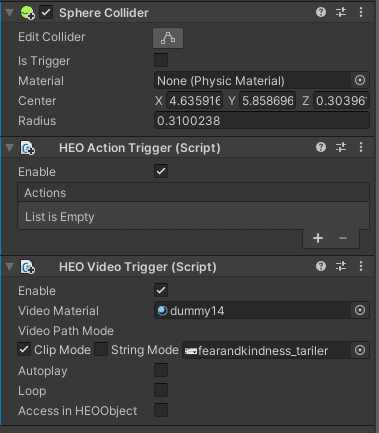Click the Radius value field
The image size is (379, 433).
262,120
